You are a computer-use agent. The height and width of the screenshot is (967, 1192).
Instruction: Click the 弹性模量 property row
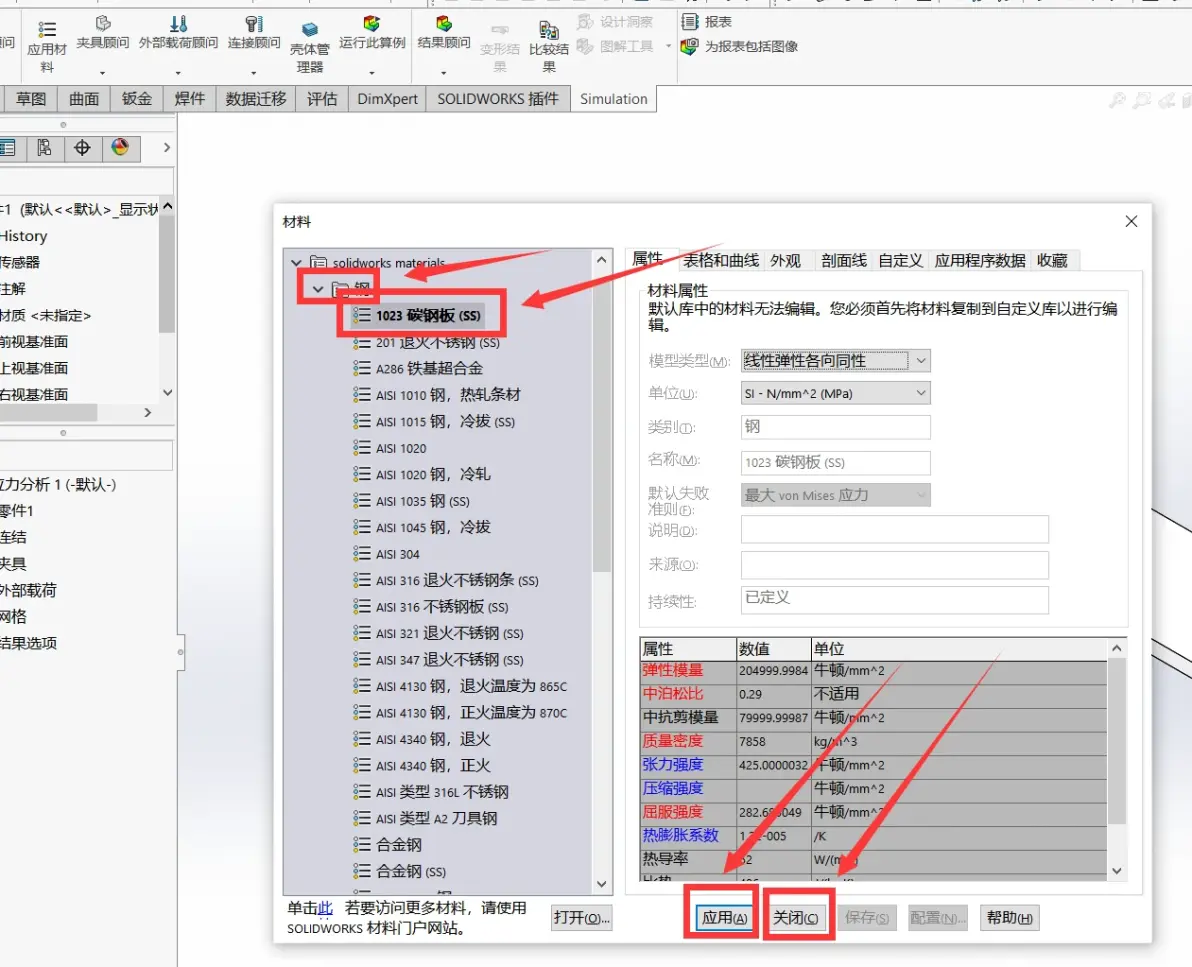873,671
